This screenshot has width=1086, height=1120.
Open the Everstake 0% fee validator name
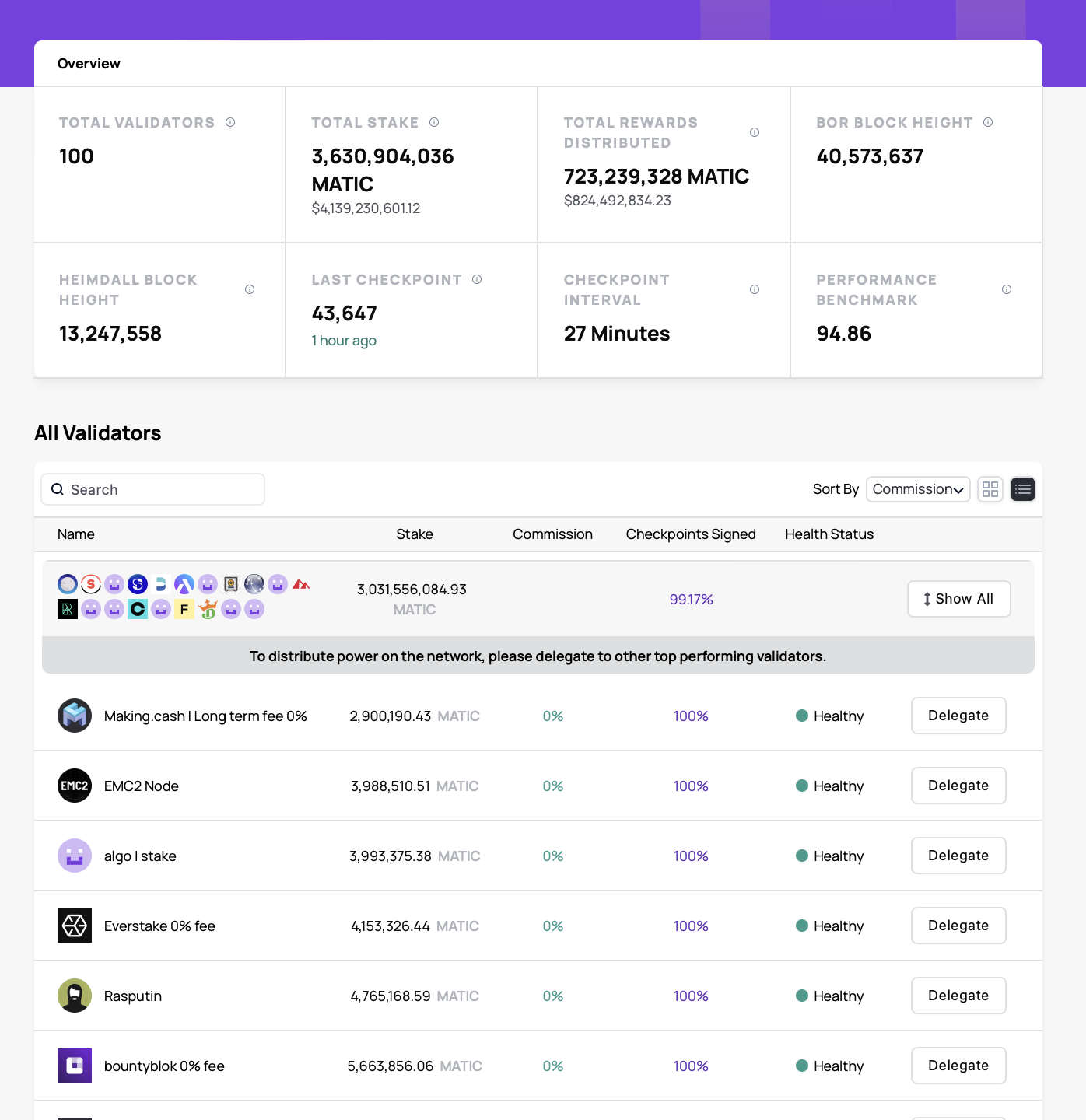point(159,926)
